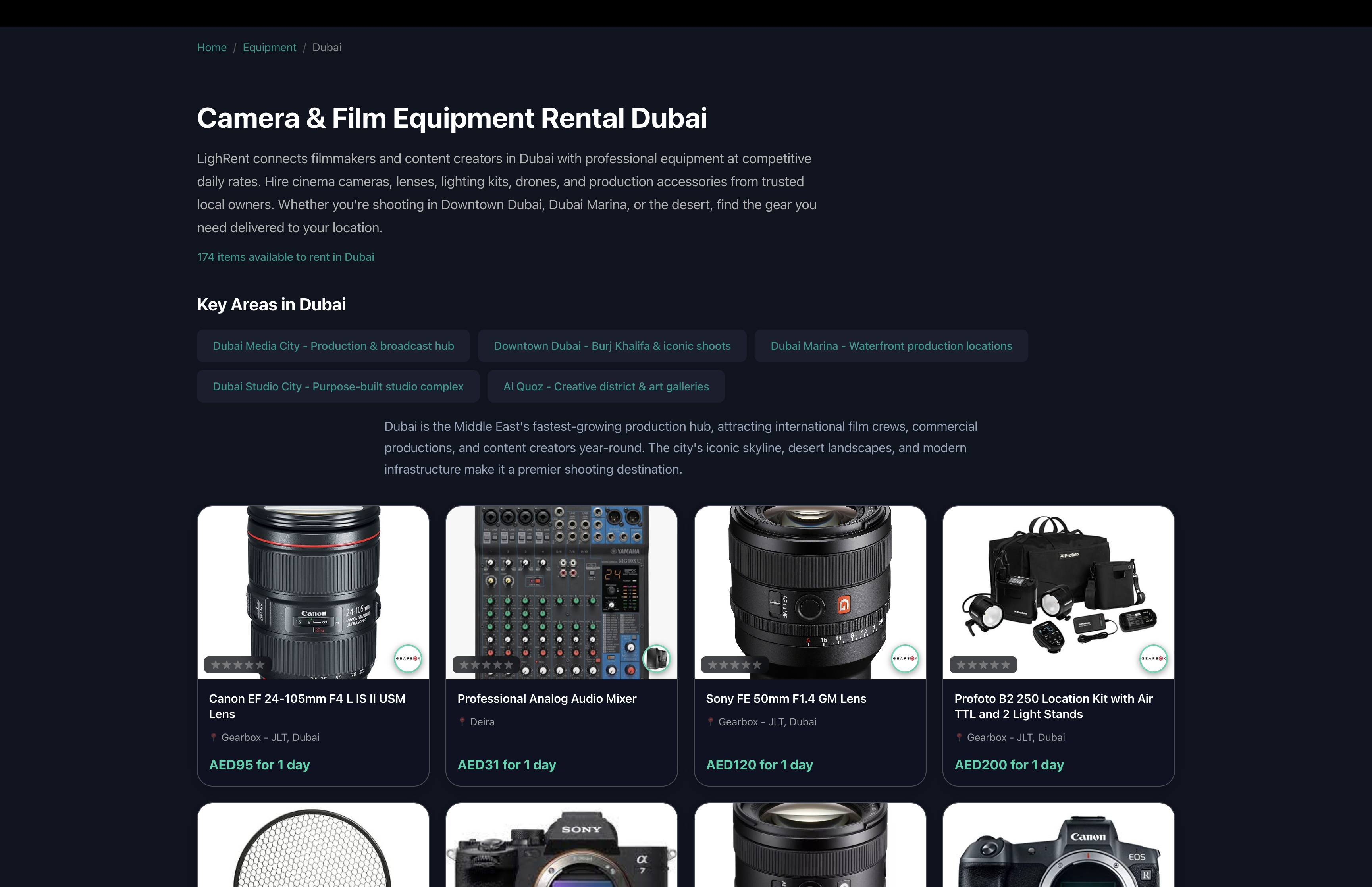This screenshot has width=1372, height=887.
Task: Open Professional Analog Audio Mixer title
Action: point(547,699)
